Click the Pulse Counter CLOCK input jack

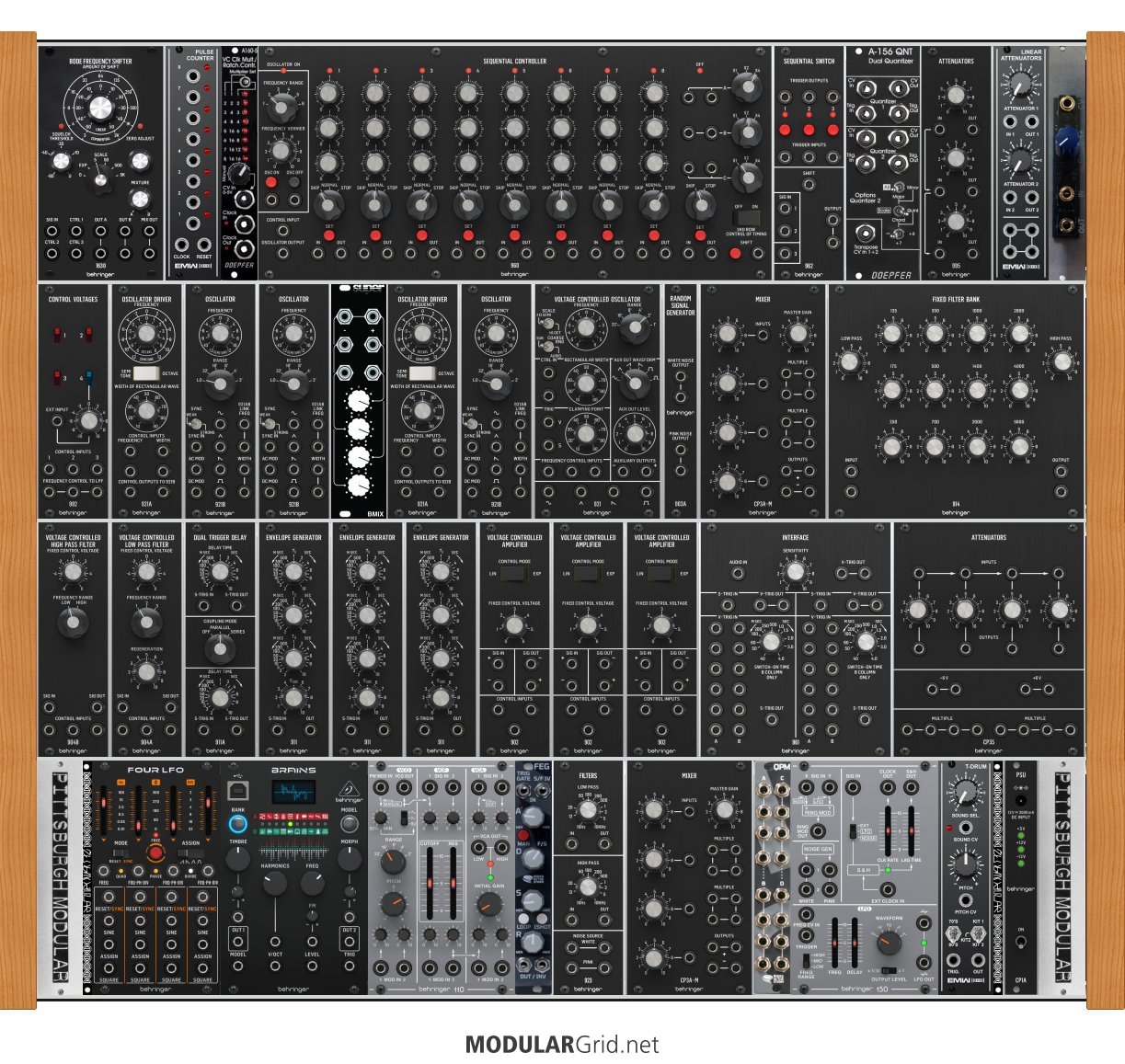182,246
